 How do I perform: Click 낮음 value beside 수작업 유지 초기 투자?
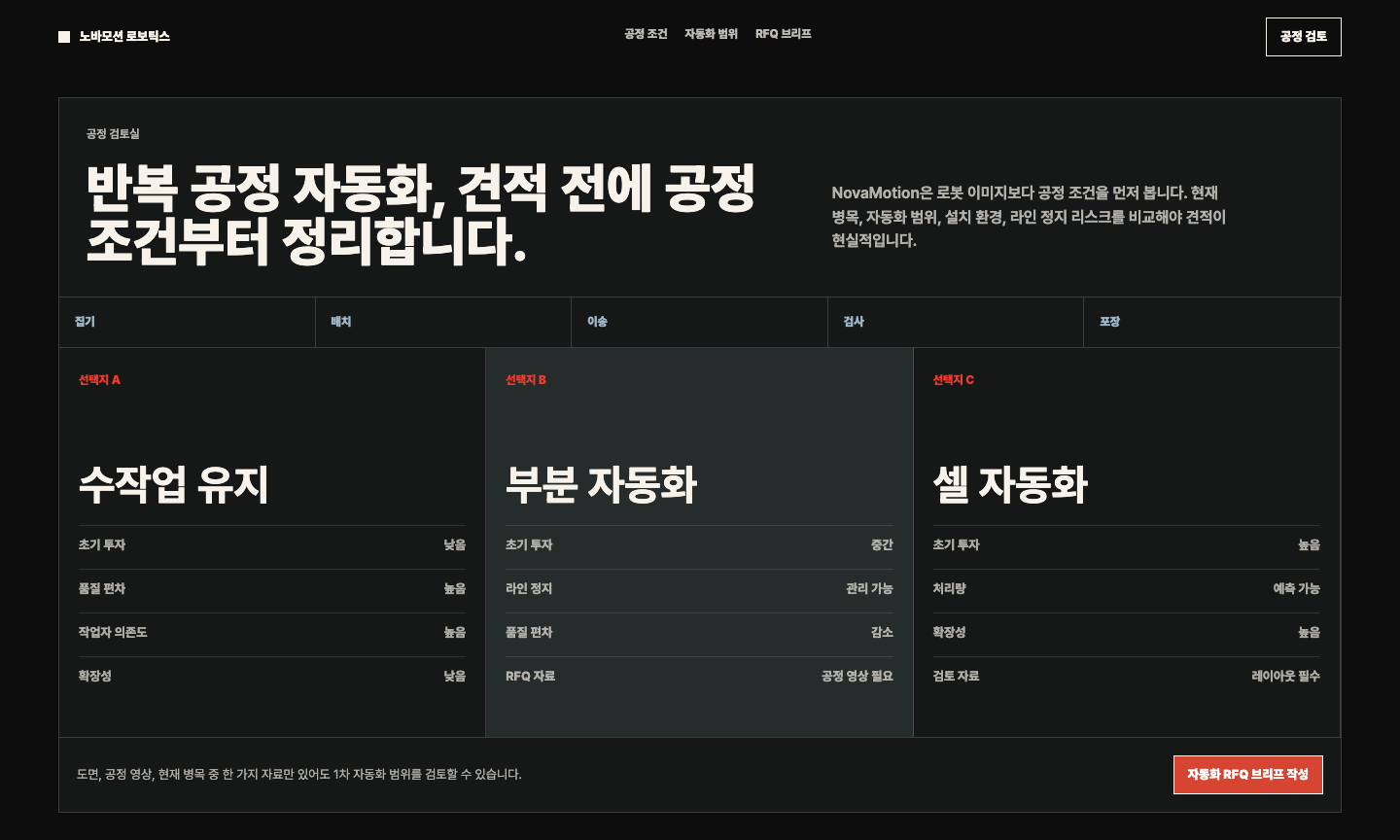[455, 545]
